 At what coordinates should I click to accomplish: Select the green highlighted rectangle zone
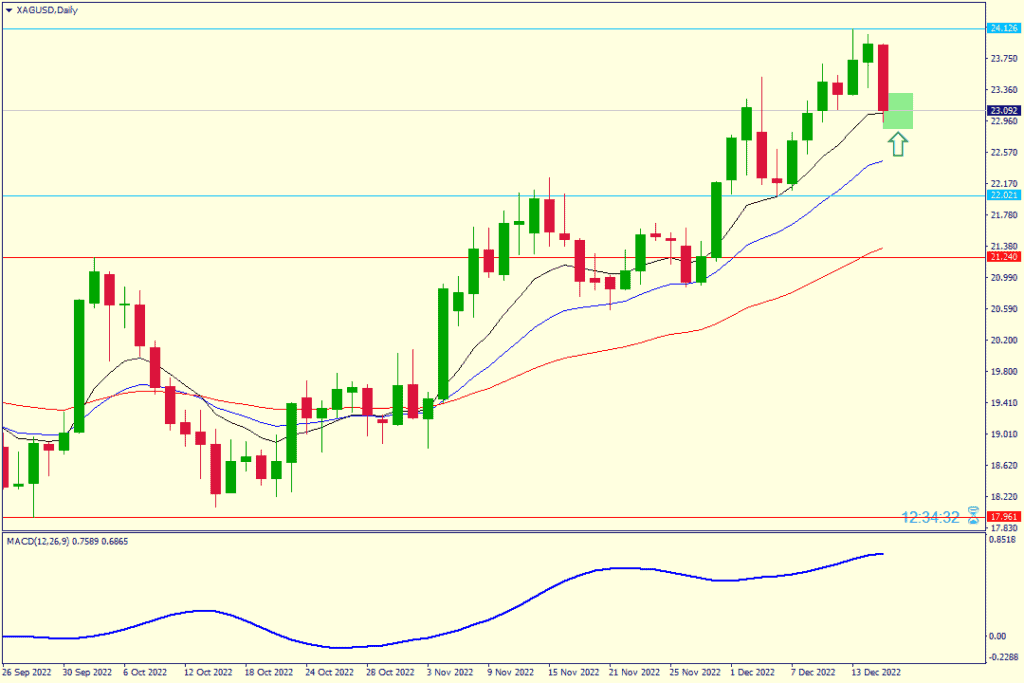[898, 111]
